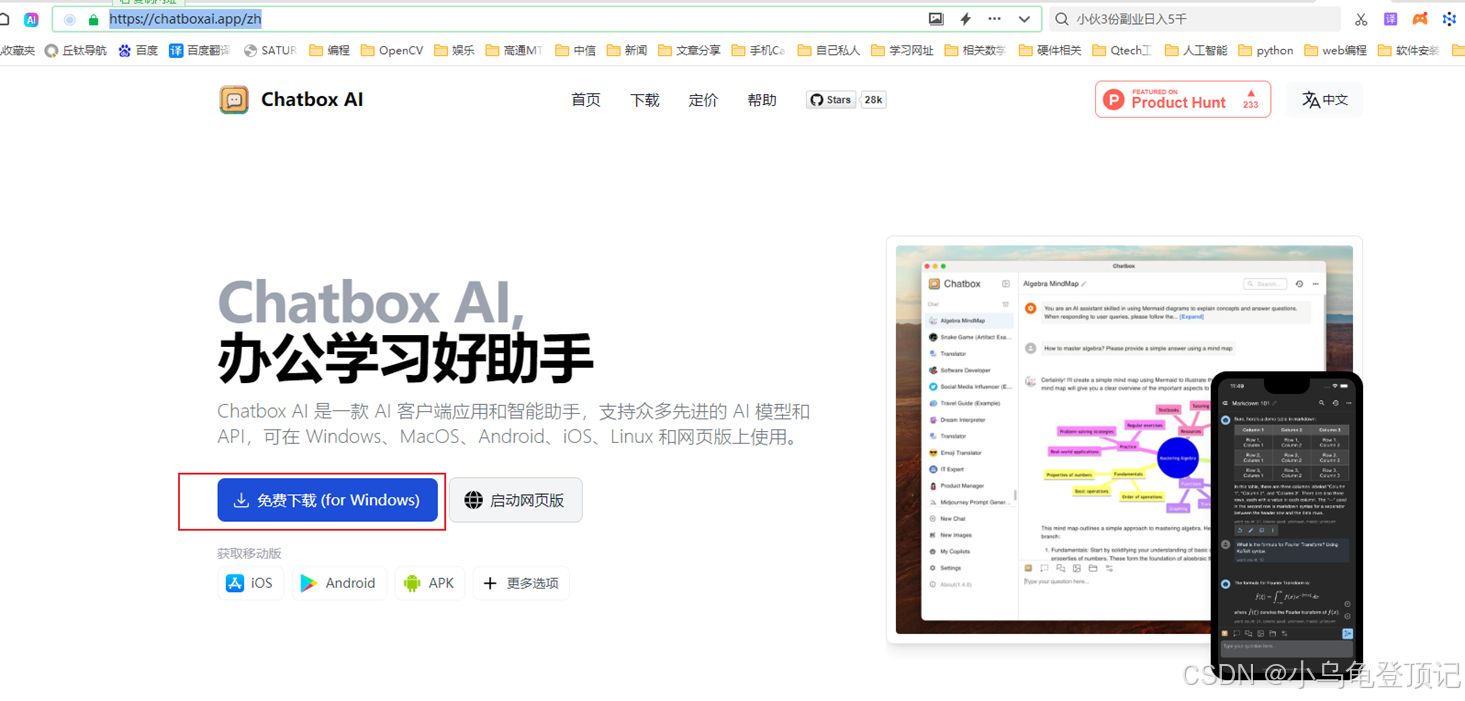This screenshot has height=701, width=1465.
Task: Open the 中信 bookmark folder
Action: coord(576,50)
